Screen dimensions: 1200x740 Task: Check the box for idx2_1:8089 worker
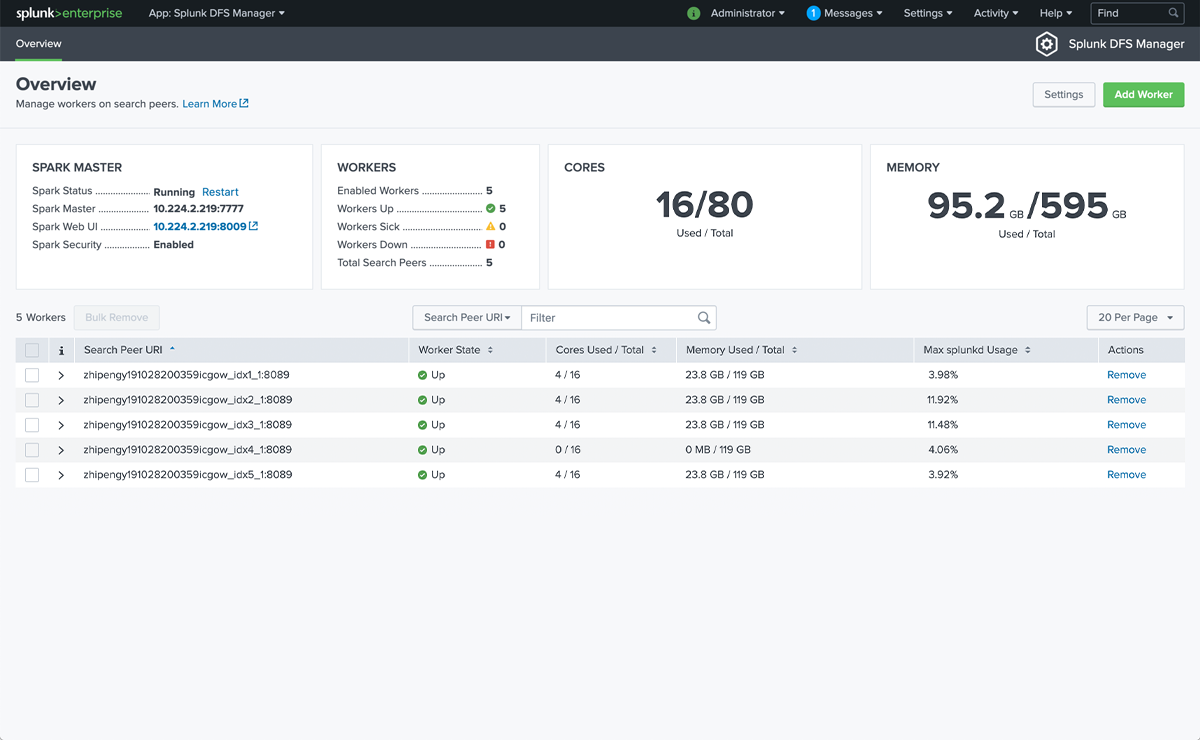32,400
